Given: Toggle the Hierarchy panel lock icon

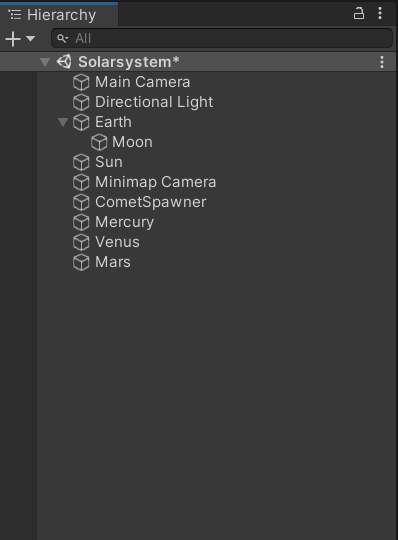Looking at the screenshot, I should tap(359, 13).
